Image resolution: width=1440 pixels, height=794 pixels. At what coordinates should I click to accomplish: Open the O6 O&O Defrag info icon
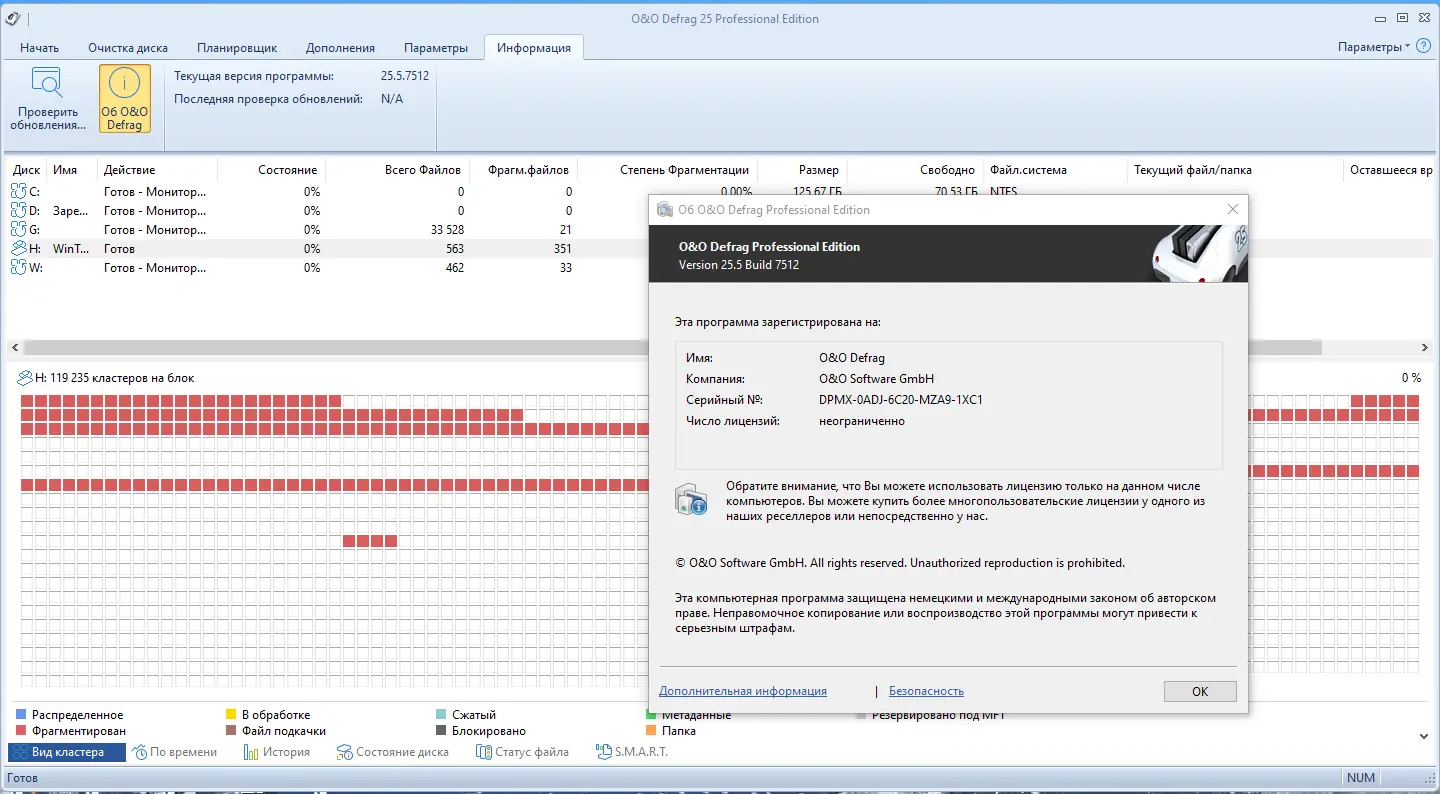tap(124, 97)
